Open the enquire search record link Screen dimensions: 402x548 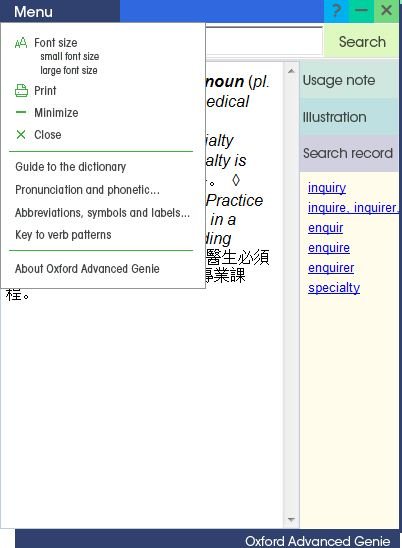pos(329,248)
